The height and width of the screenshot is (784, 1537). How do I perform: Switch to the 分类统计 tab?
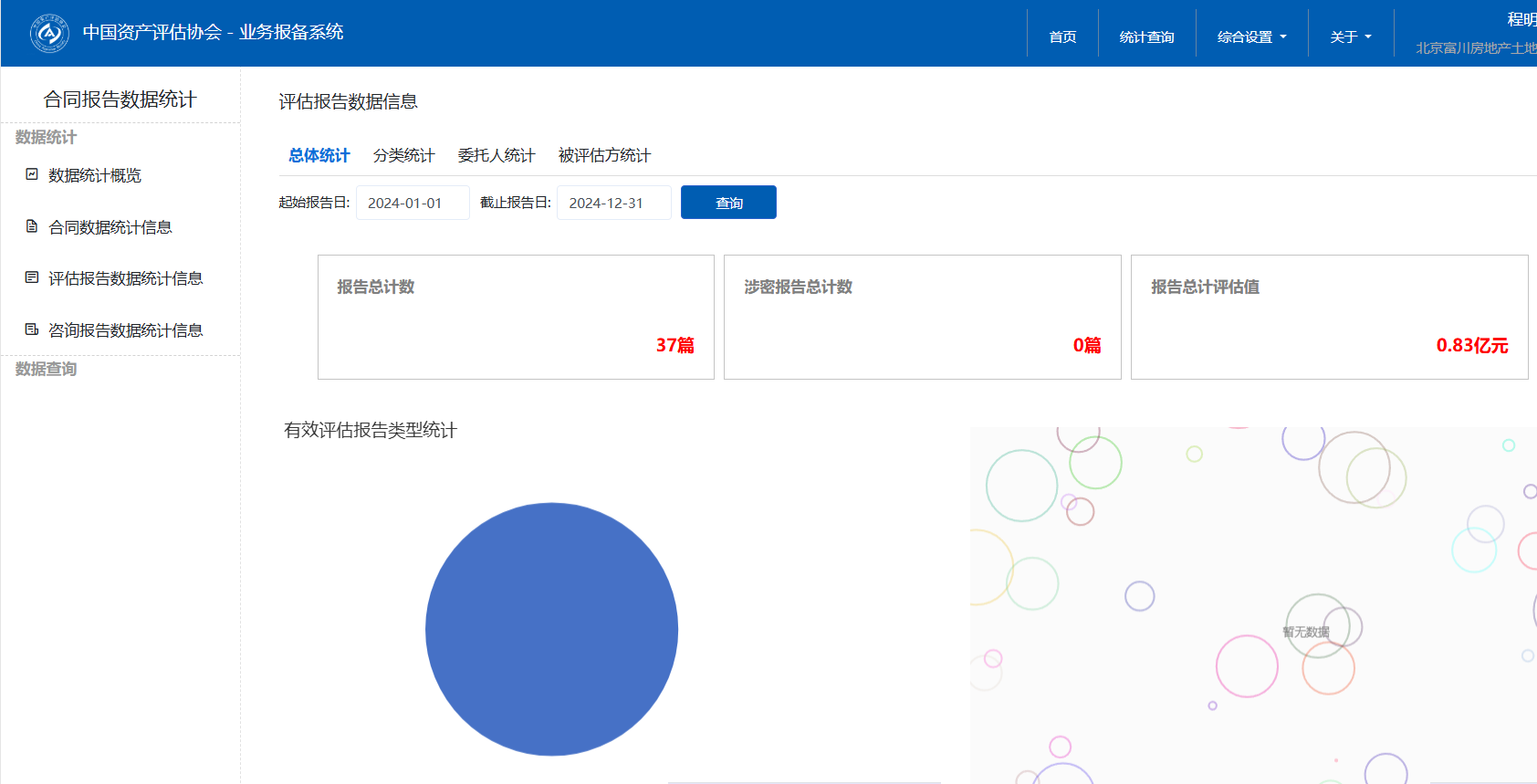click(x=403, y=155)
